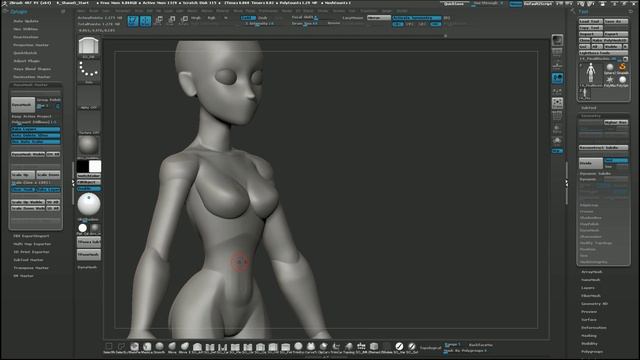
Task: Click the QuickSave button
Action: click(453, 4)
